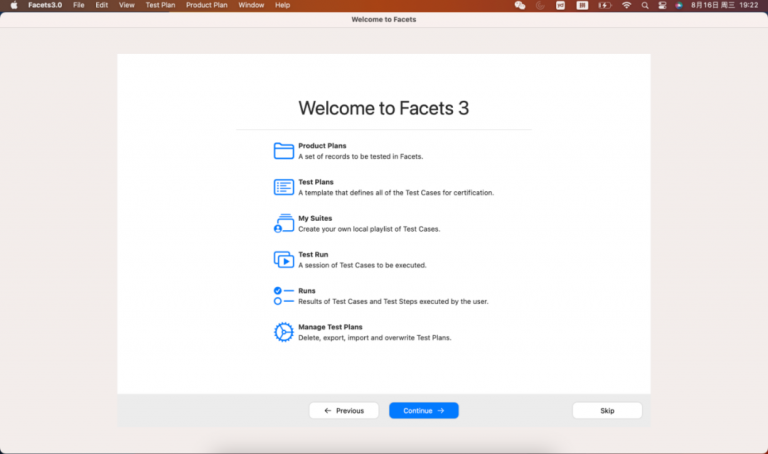Open the Help menu

pyautogui.click(x=283, y=5)
